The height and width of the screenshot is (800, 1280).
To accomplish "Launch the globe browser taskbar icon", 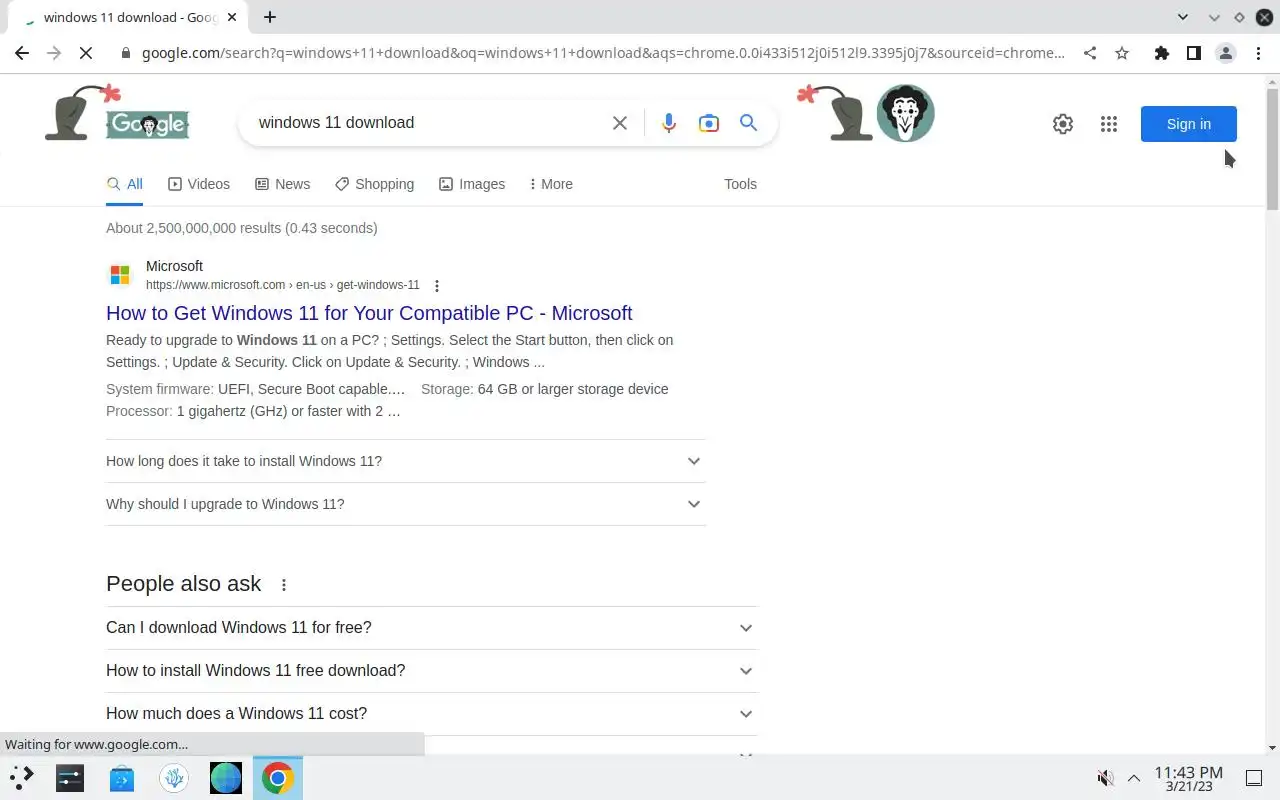I will [x=226, y=777].
